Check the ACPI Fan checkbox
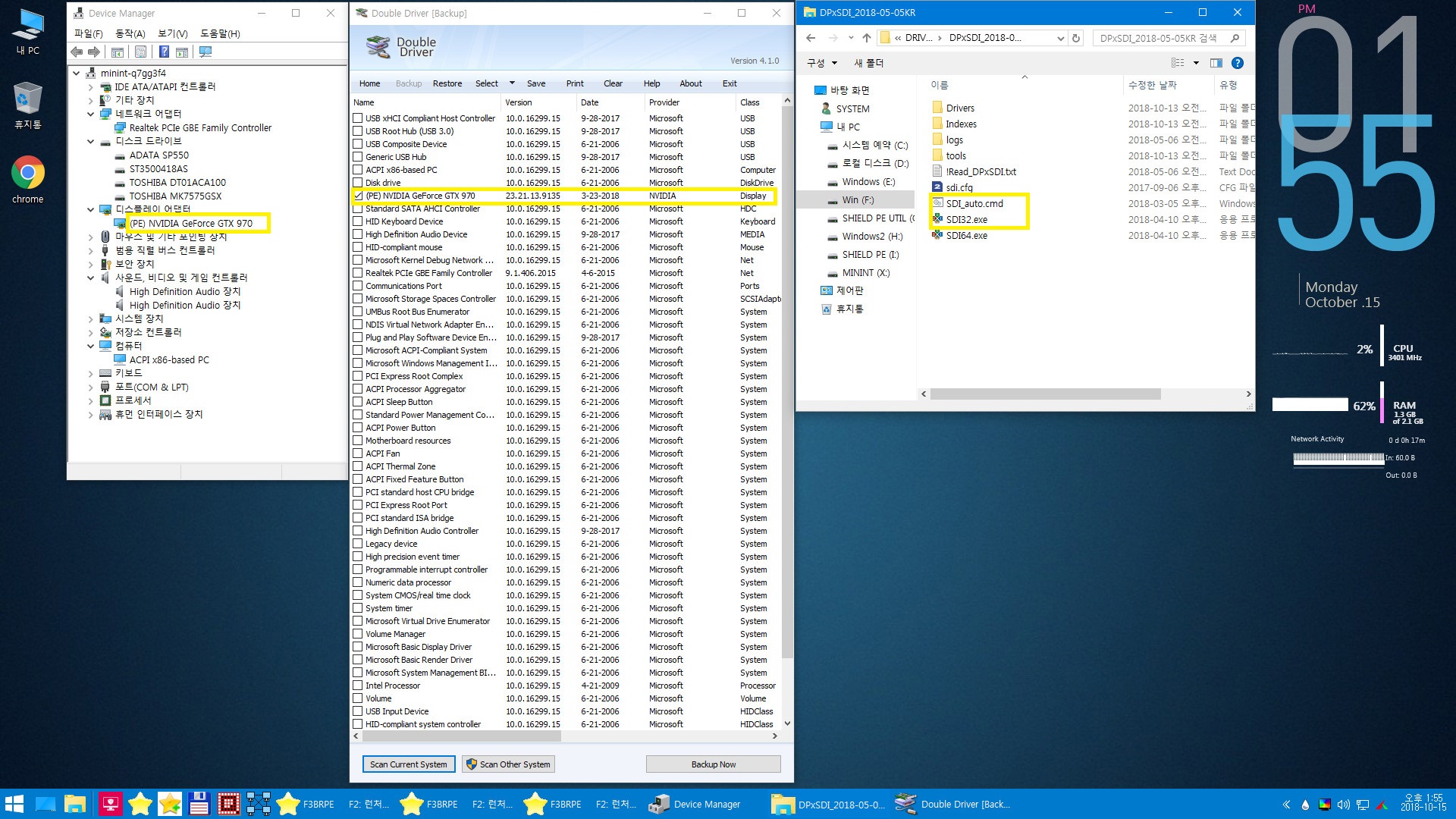This screenshot has height=819, width=1456. pyautogui.click(x=357, y=453)
